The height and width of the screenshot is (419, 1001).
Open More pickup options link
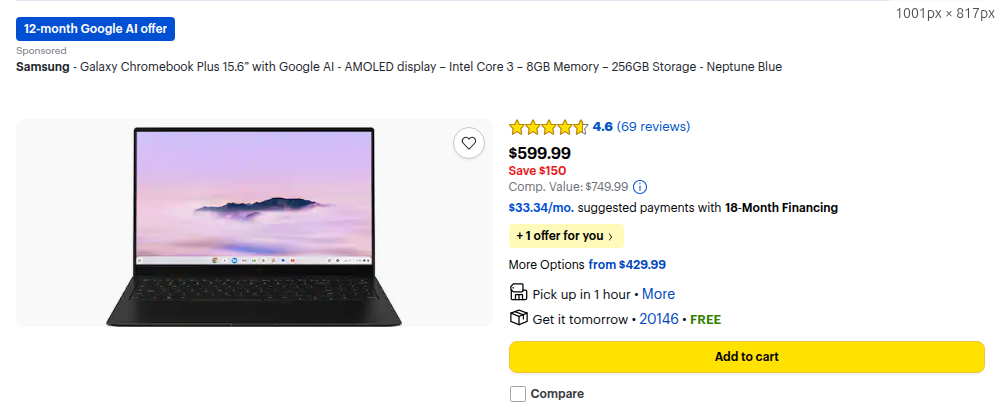[x=658, y=294]
